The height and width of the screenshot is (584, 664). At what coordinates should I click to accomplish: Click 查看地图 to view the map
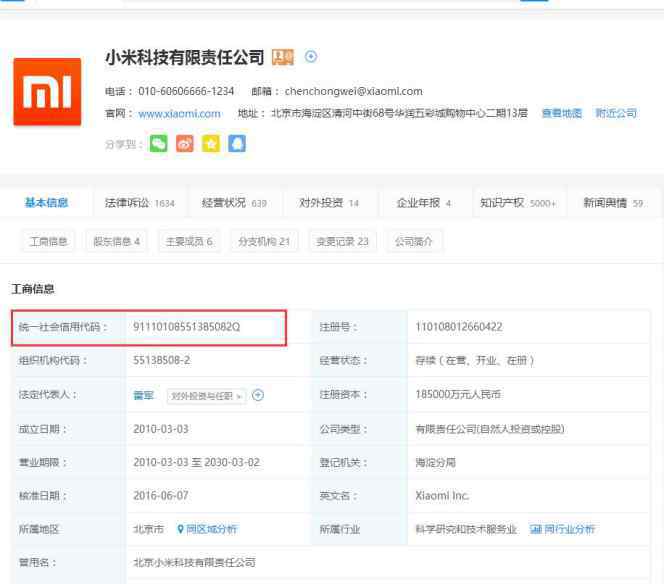point(561,114)
